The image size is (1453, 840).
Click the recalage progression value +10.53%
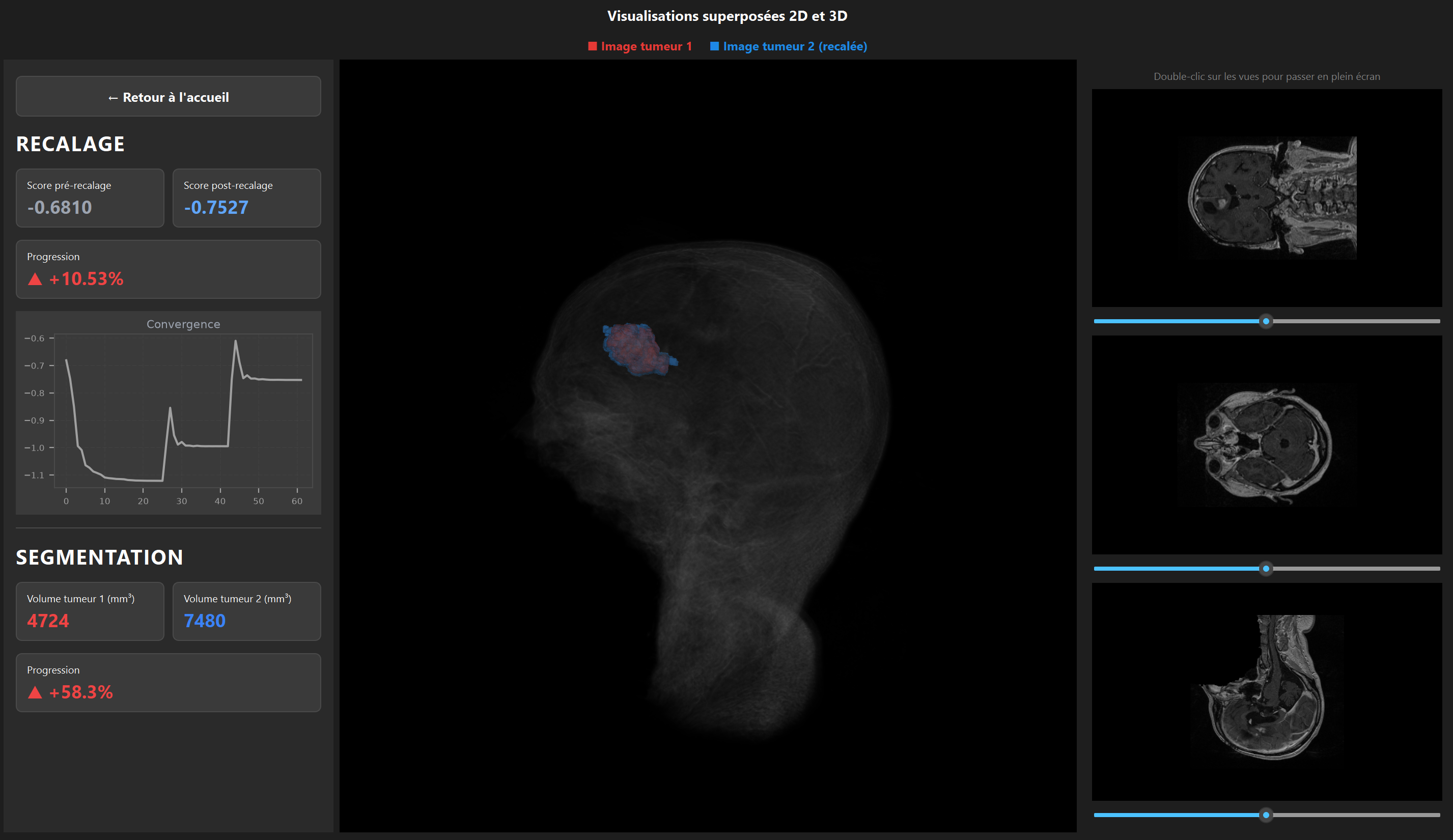click(86, 279)
